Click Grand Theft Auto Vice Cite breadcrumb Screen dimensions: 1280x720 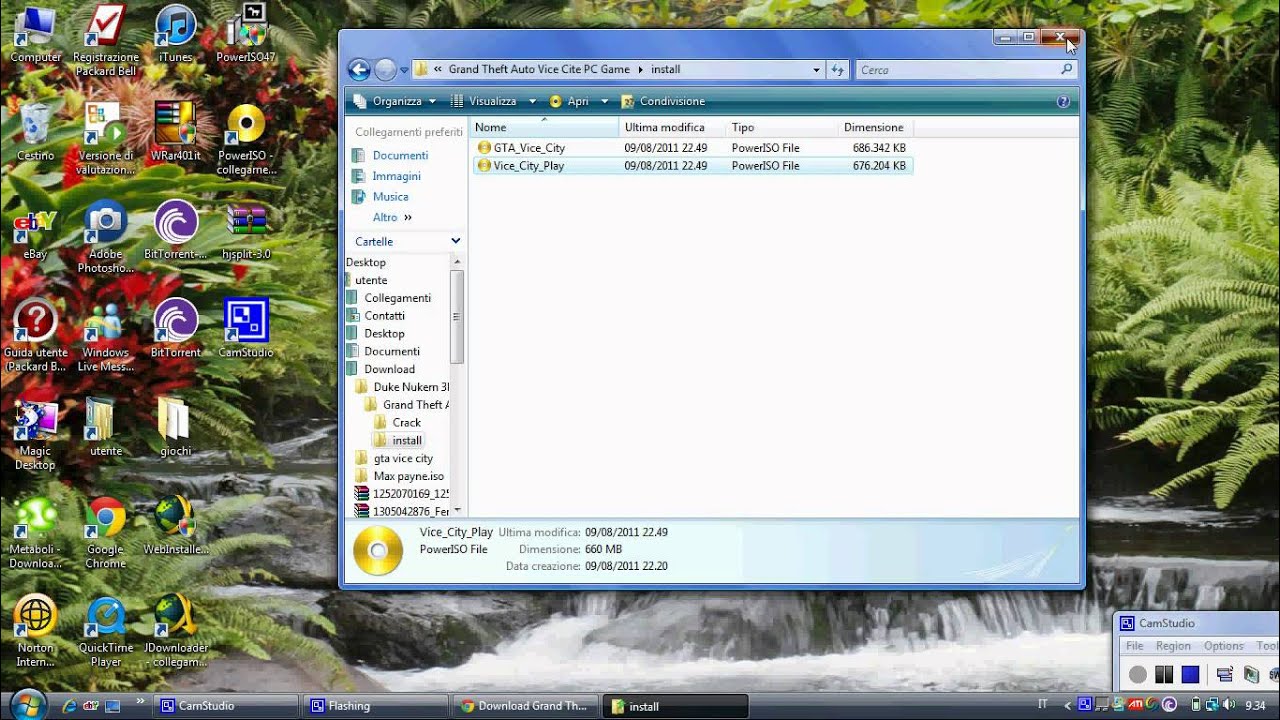539,69
